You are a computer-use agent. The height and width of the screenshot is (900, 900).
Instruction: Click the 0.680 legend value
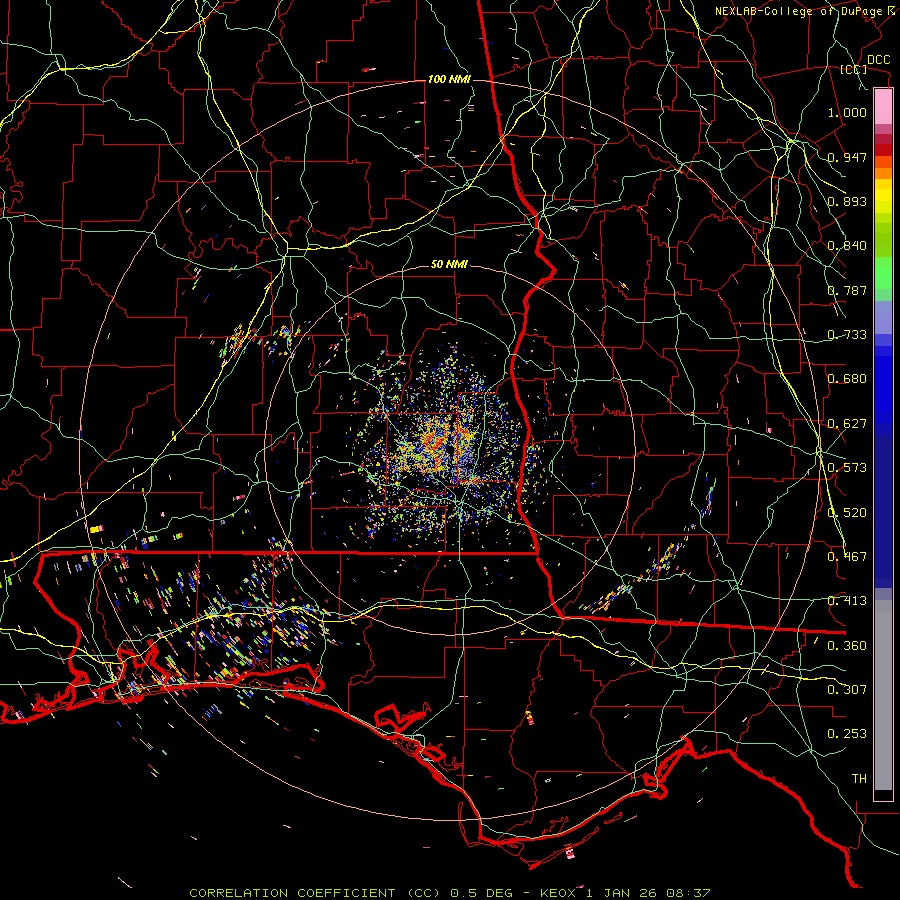[847, 379]
